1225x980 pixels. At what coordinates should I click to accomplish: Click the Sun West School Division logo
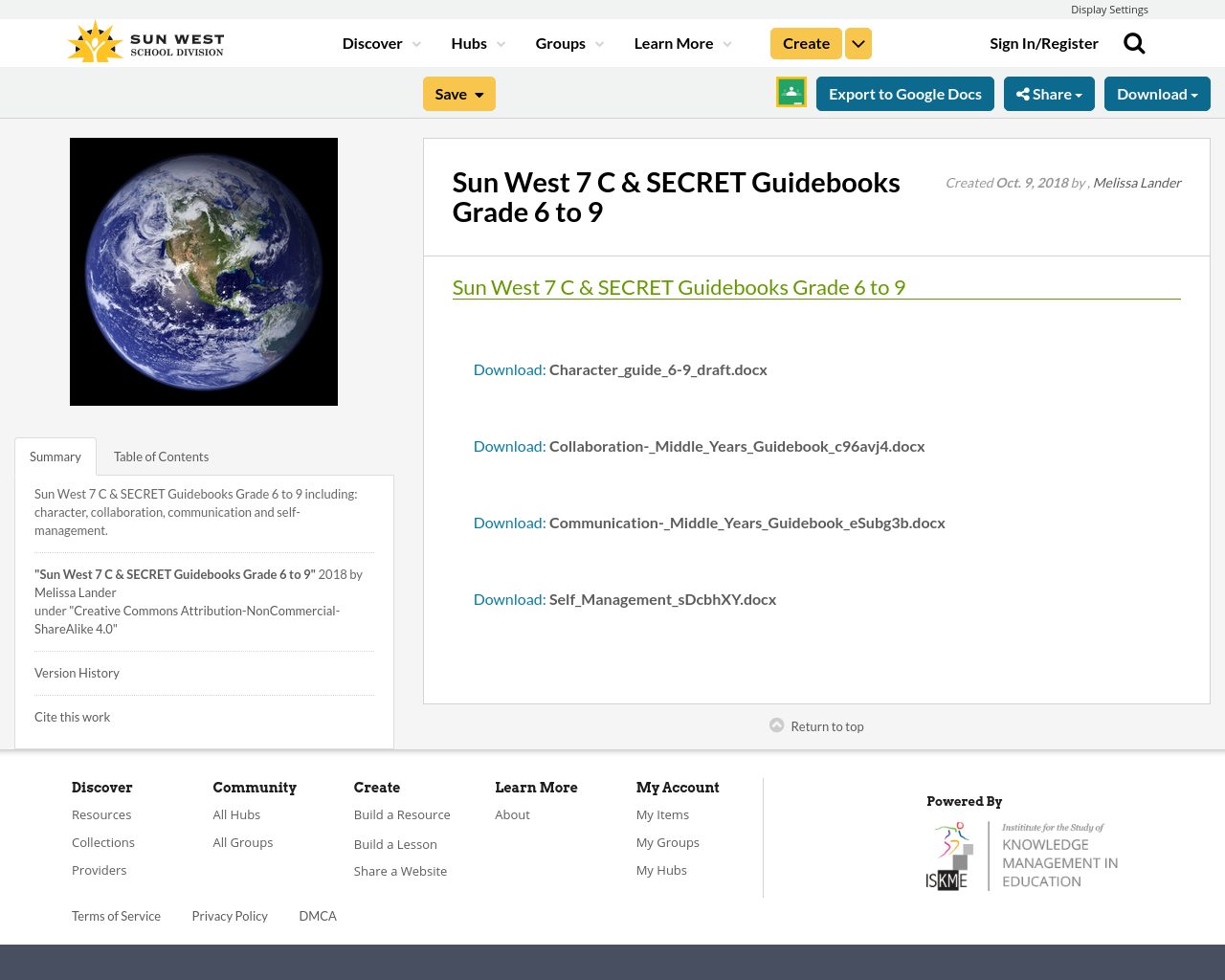pyautogui.click(x=145, y=39)
